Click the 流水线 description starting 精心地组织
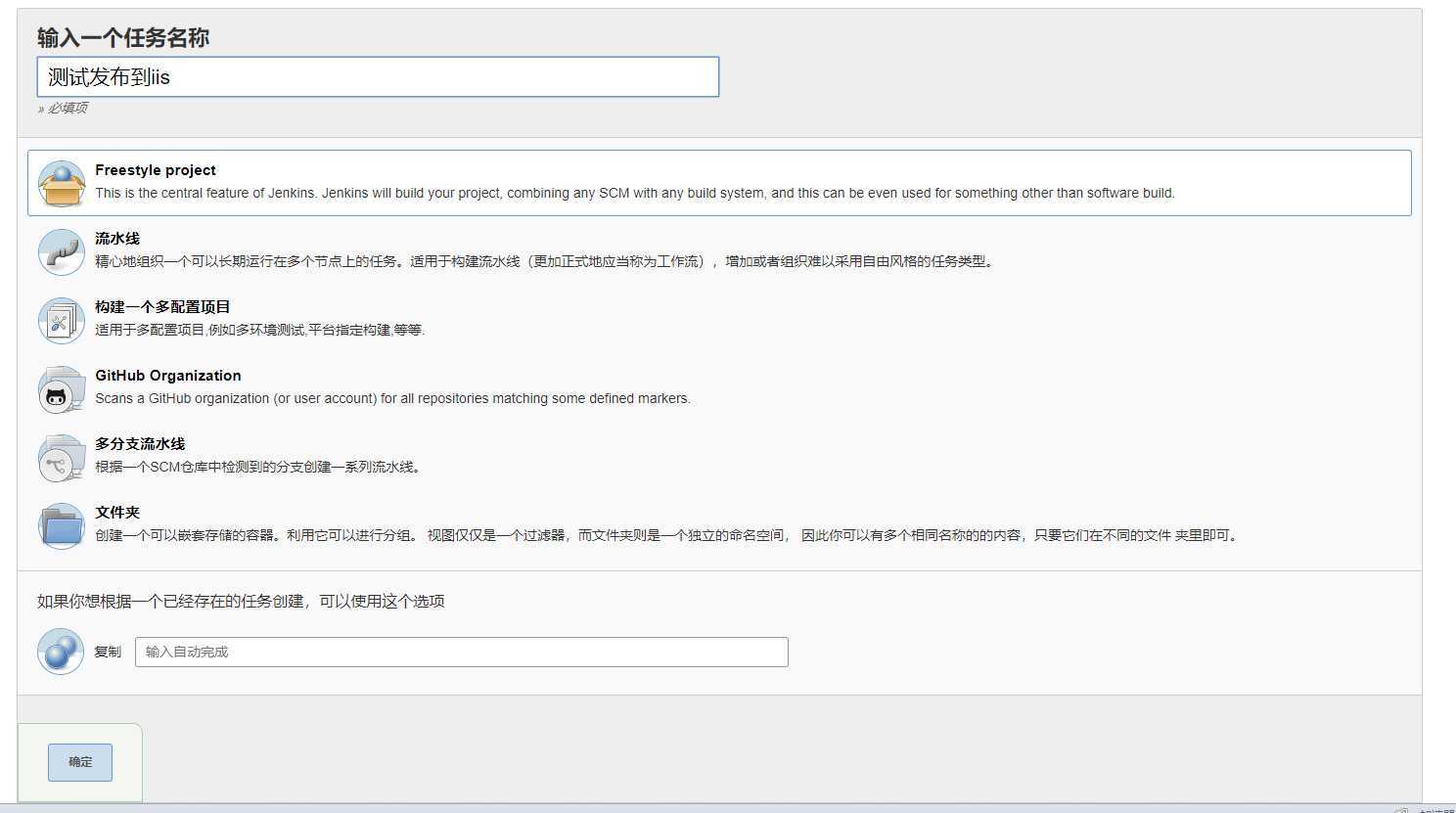The width and height of the screenshot is (1456, 813). tap(545, 261)
